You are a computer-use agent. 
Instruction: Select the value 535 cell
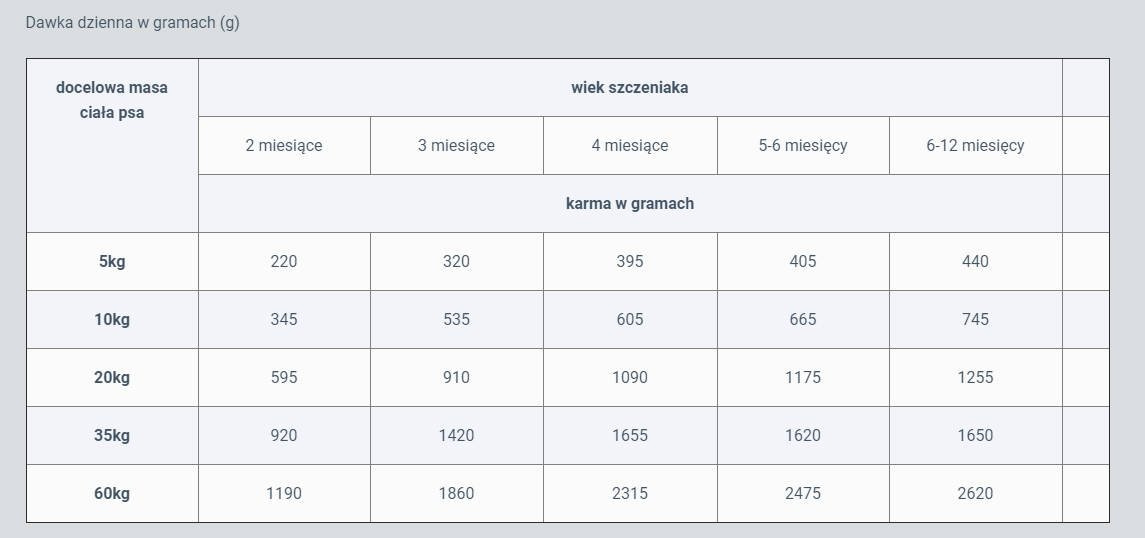[x=456, y=319]
